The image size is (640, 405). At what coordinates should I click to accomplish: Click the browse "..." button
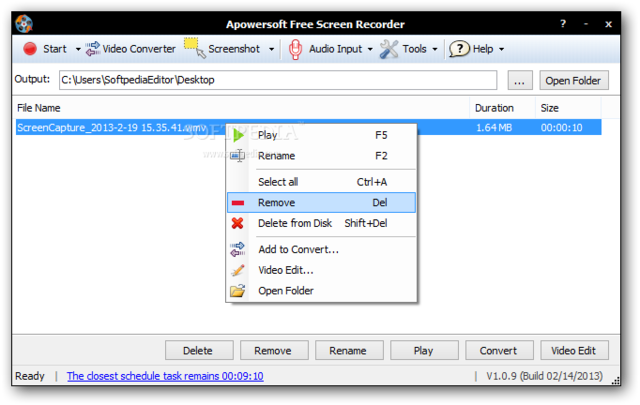click(x=520, y=80)
